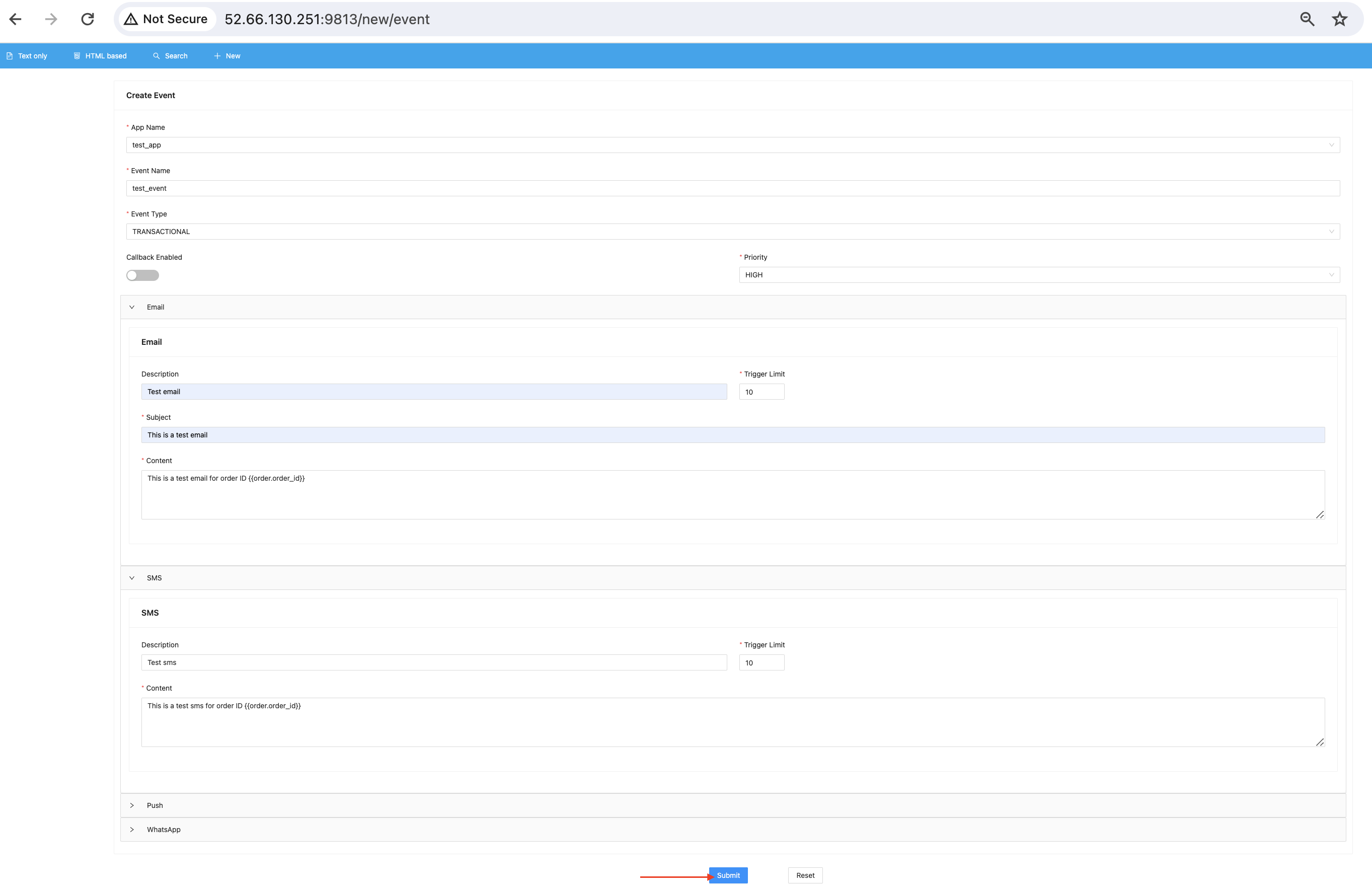Collapse the SMS section chevron
Viewport: 1372px width, 895px height.
click(133, 578)
